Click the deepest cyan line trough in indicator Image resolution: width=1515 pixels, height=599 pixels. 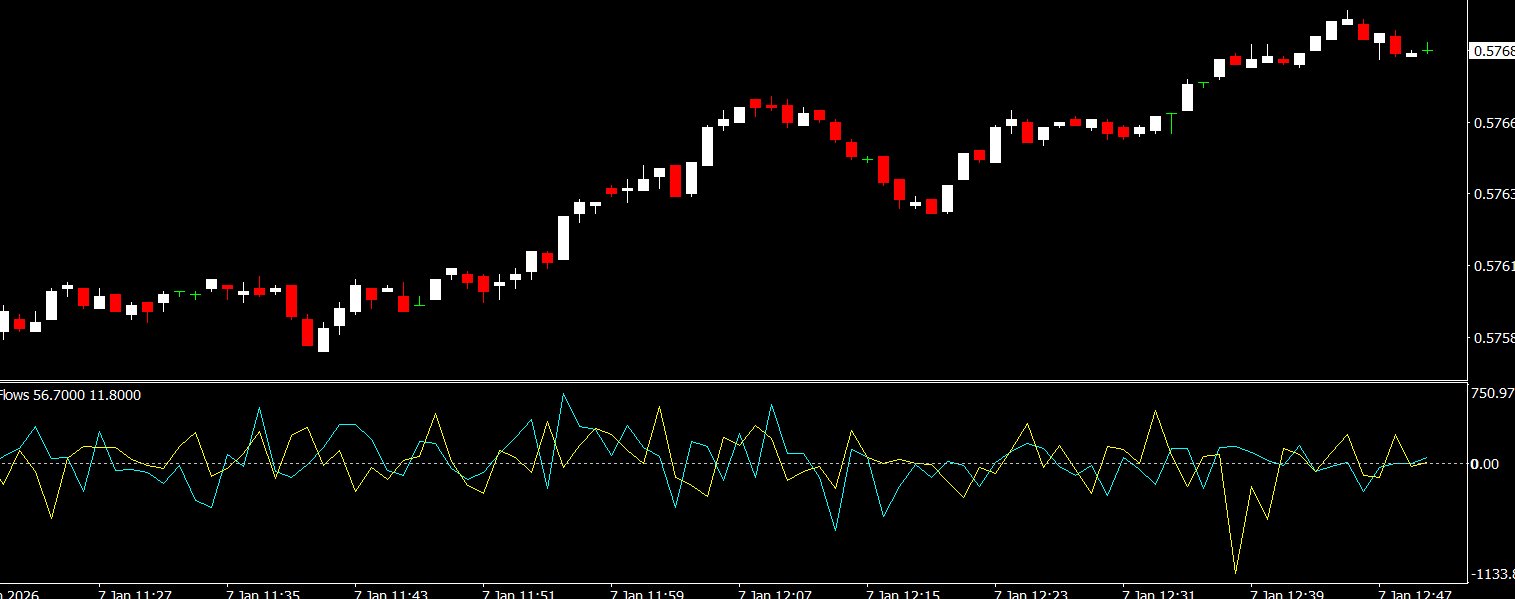point(835,529)
